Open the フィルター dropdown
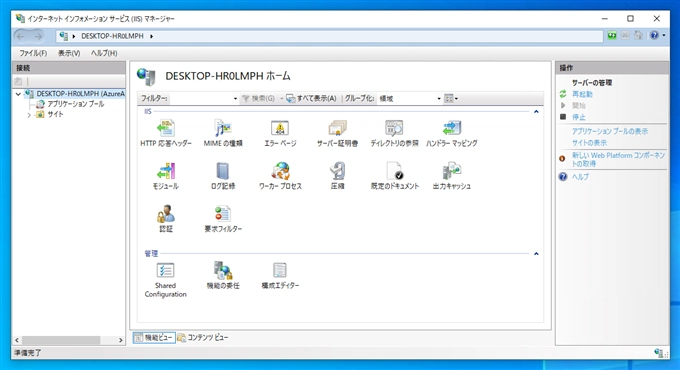 235,98
